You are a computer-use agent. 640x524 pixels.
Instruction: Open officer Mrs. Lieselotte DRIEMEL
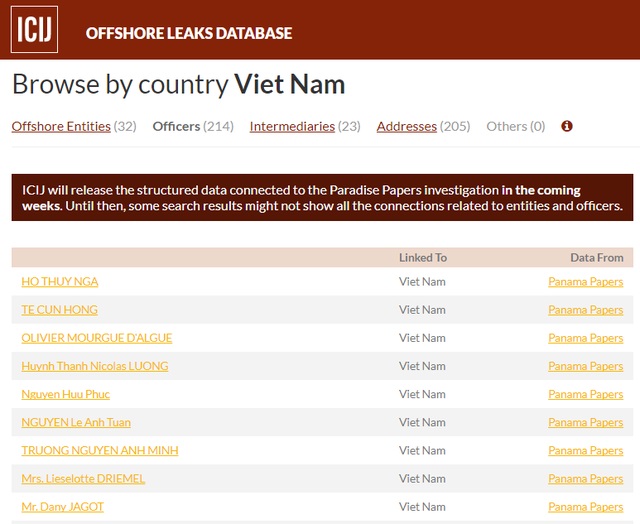(83, 479)
